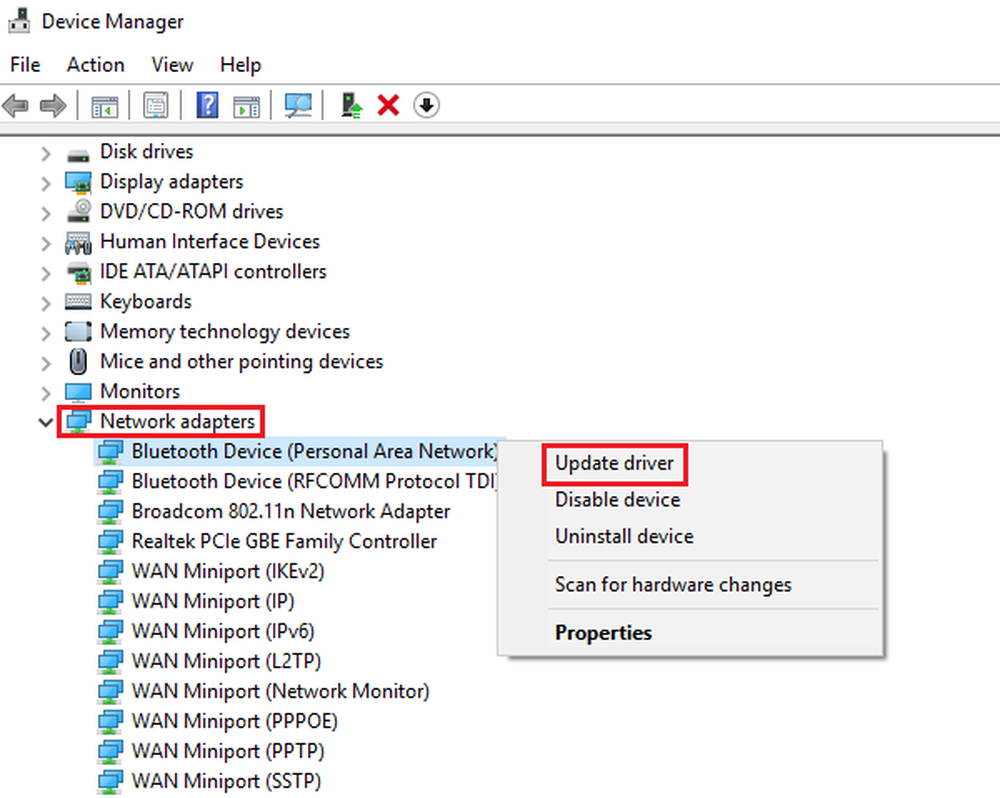Select WAN Miniport (IPv6) entry
This screenshot has width=1000, height=798.
coord(223,631)
